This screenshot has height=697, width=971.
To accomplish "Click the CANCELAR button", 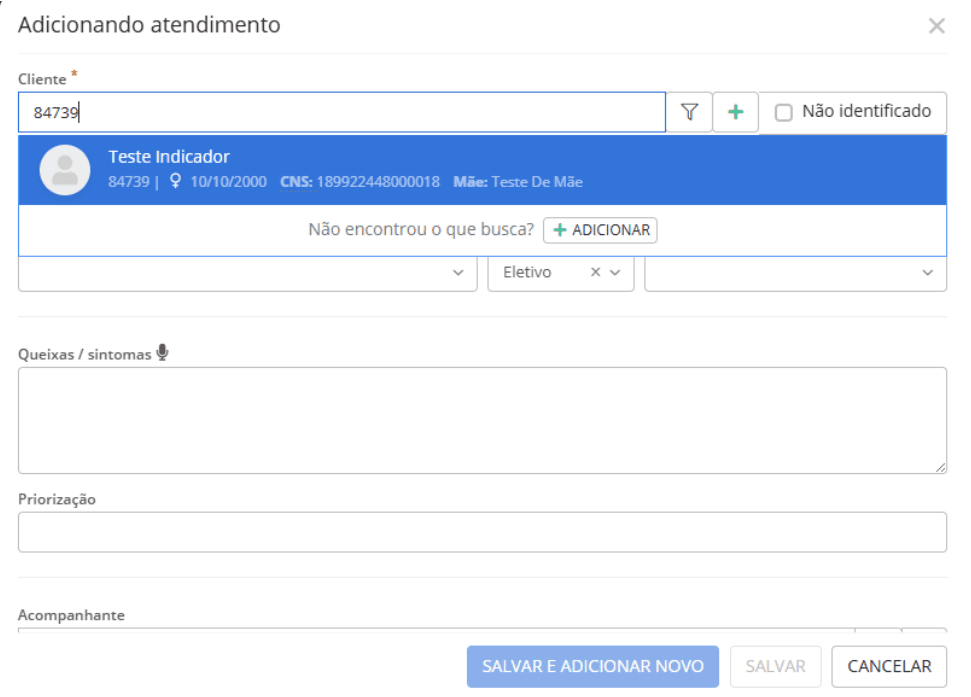I will point(889,666).
